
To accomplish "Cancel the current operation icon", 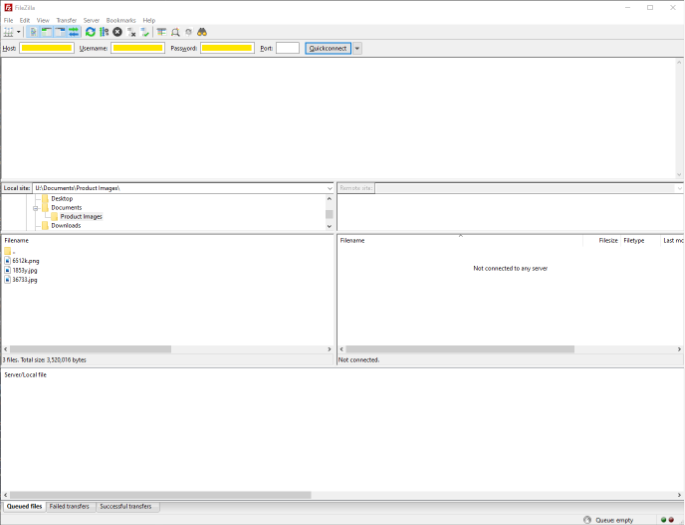I will [117, 32].
